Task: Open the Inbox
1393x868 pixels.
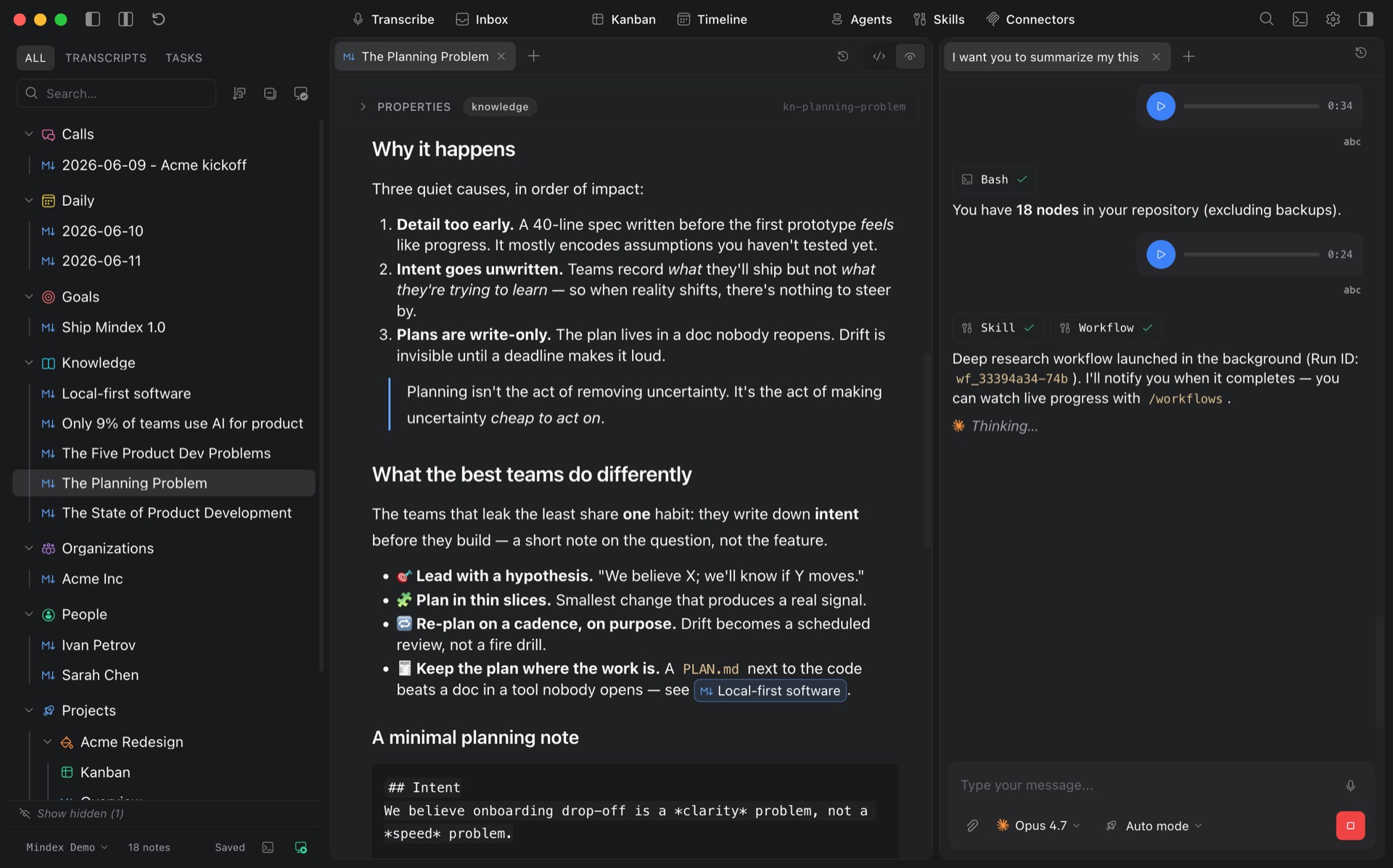Action: (x=482, y=20)
